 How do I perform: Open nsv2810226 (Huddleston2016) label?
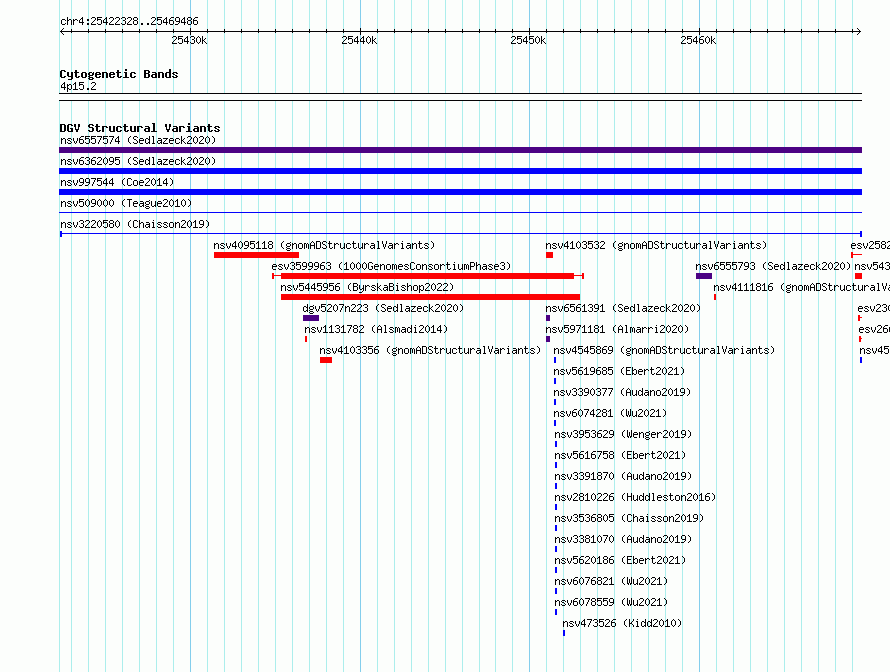coord(635,497)
